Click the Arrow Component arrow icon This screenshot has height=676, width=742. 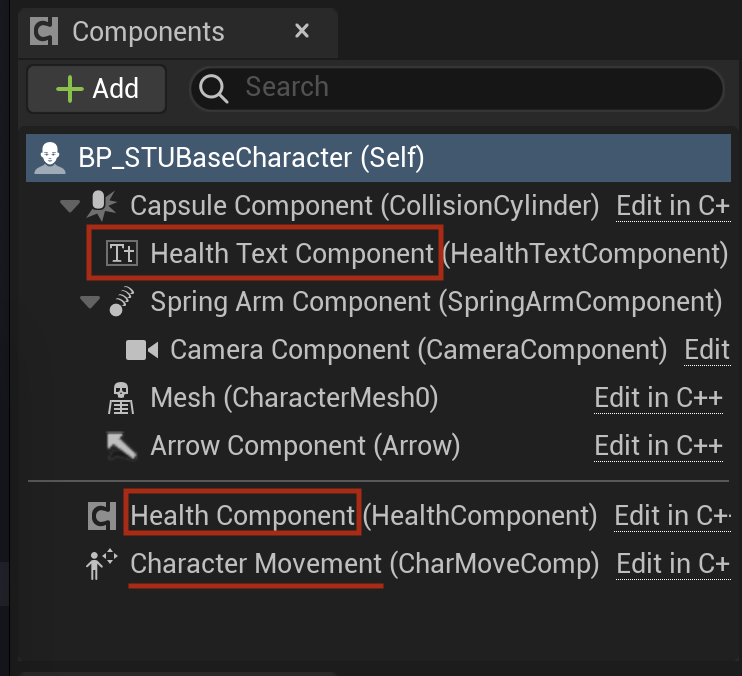(122, 446)
